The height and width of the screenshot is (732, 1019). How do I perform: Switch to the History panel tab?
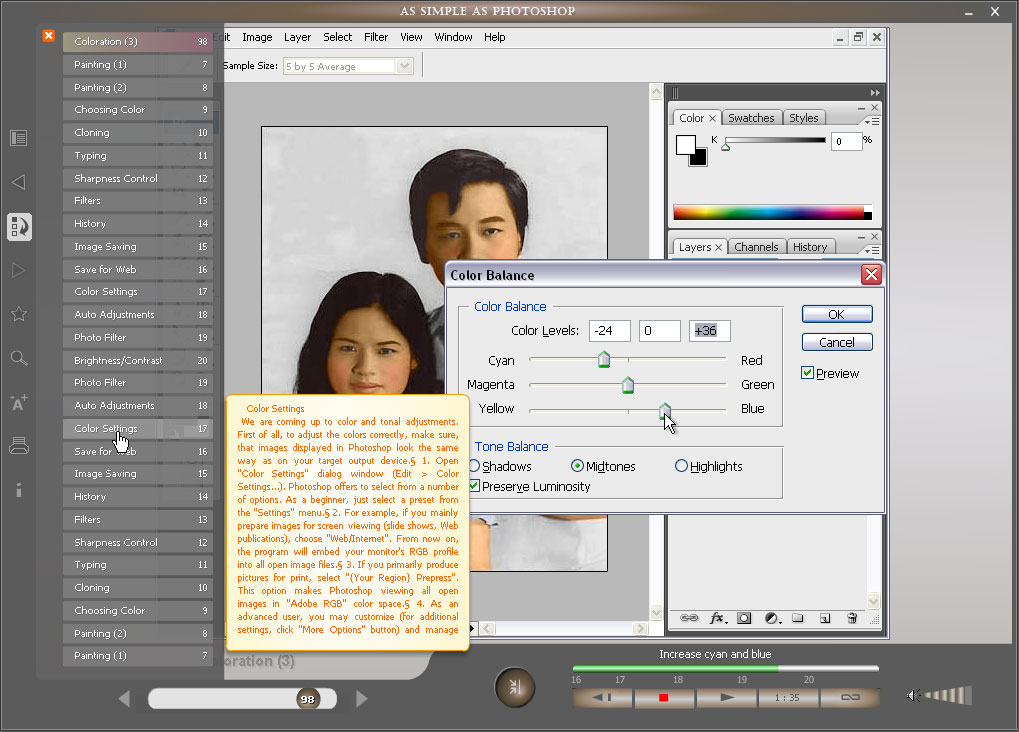click(810, 247)
